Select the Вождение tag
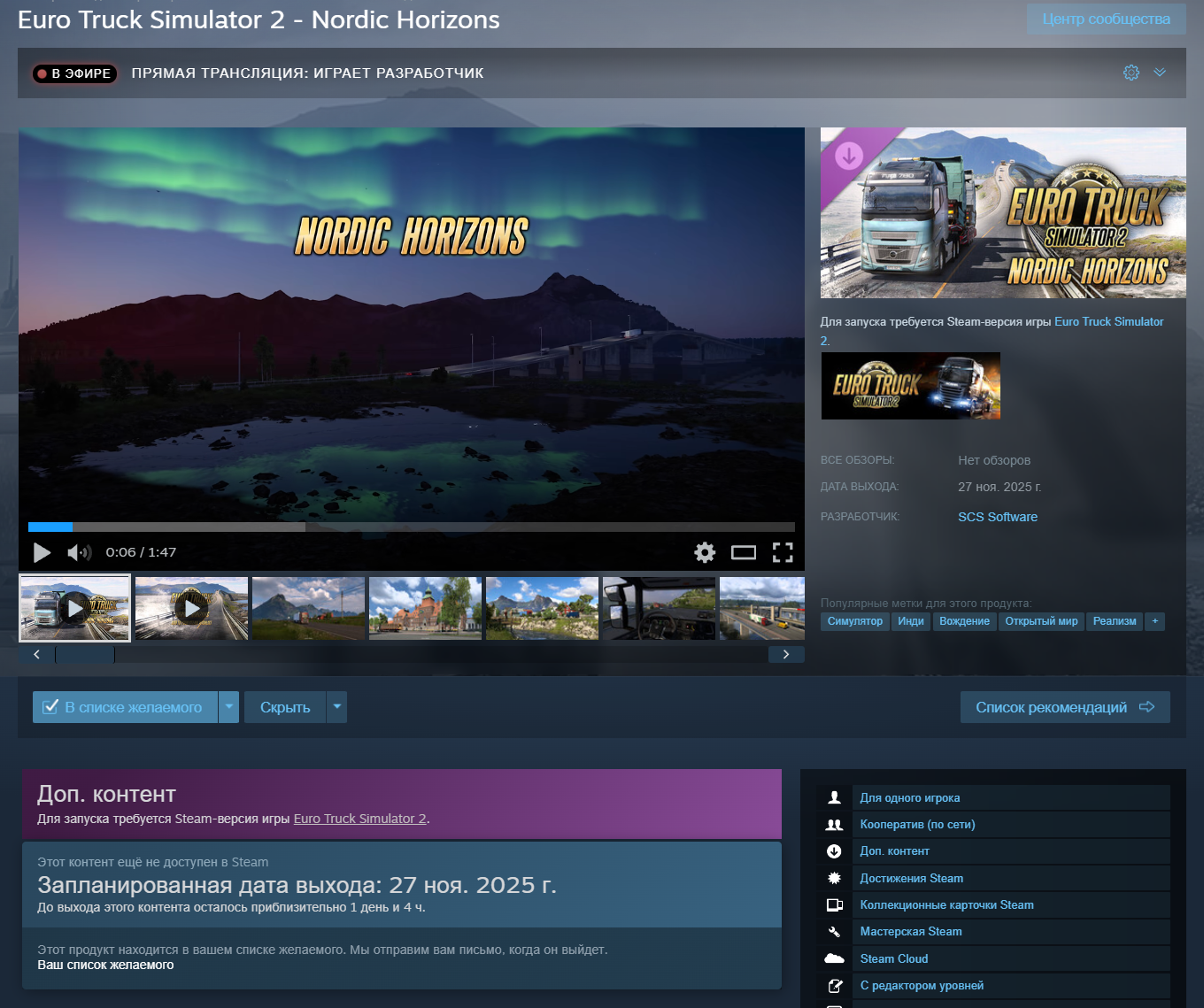The height and width of the screenshot is (1008, 1204). (x=965, y=621)
